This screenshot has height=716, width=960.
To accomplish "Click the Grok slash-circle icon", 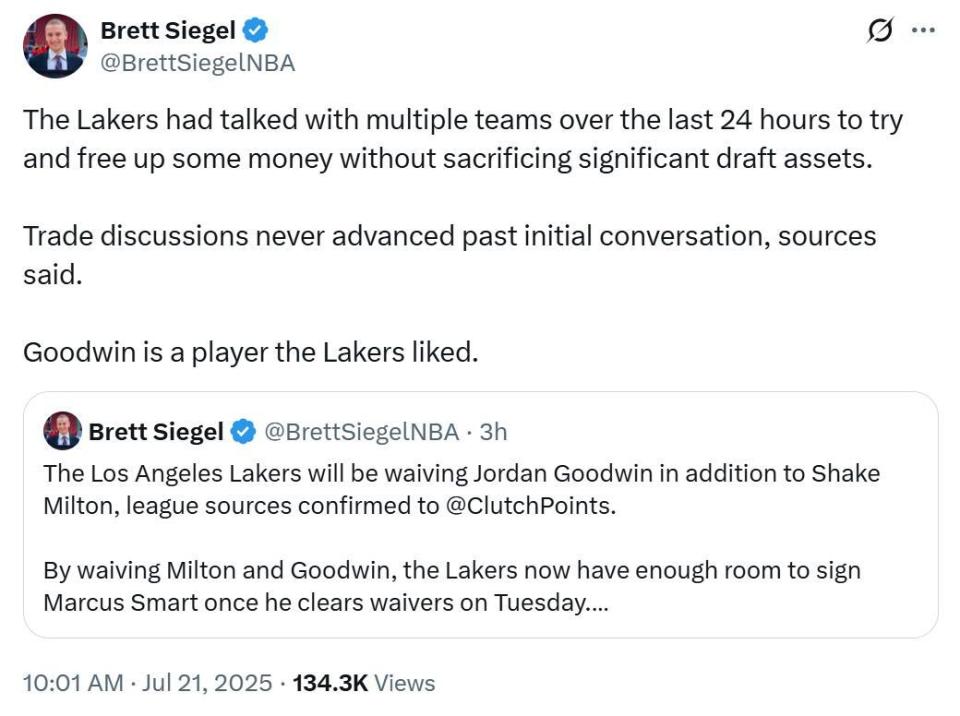I will (x=880, y=30).
